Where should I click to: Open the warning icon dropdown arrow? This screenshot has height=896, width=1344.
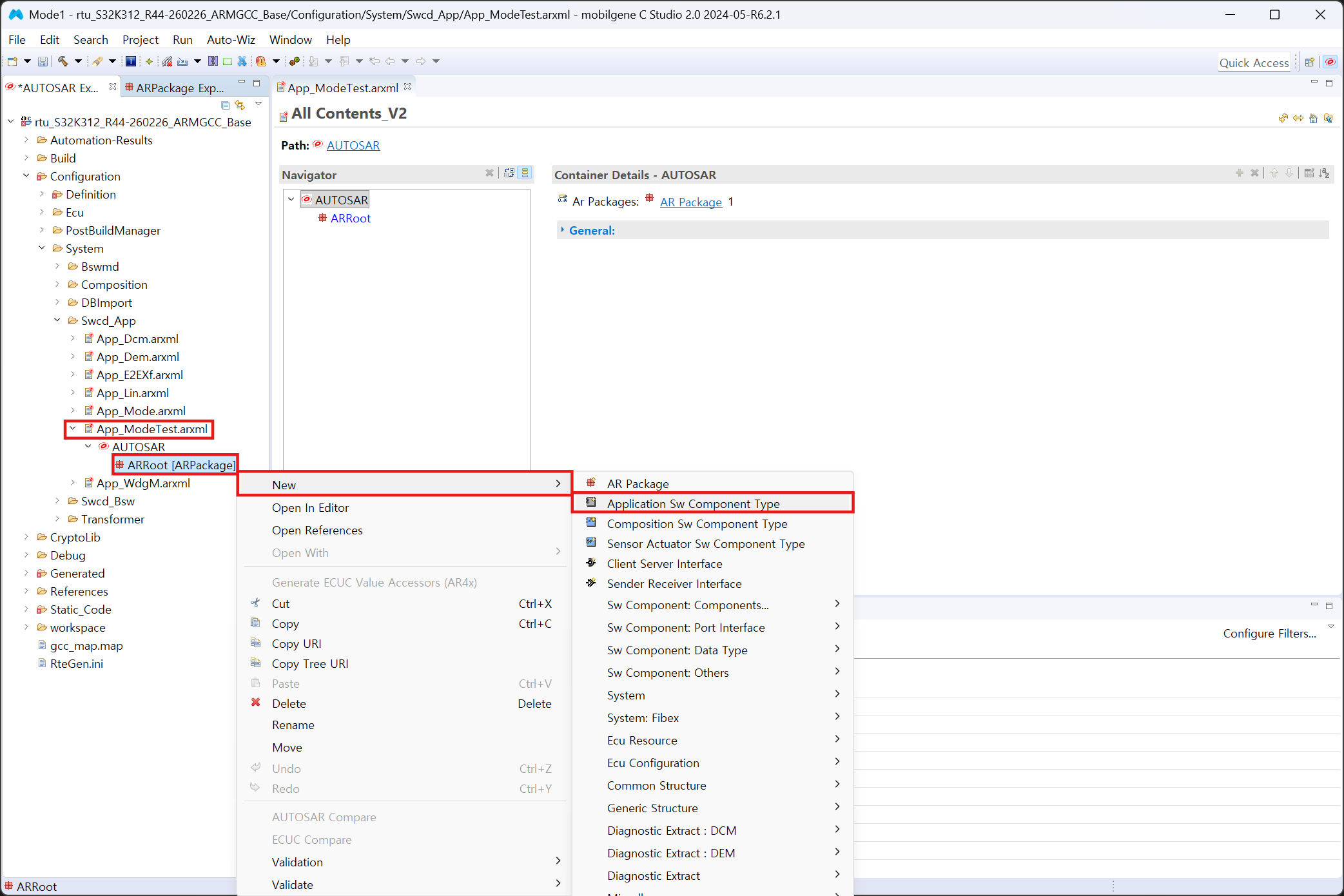point(276,61)
